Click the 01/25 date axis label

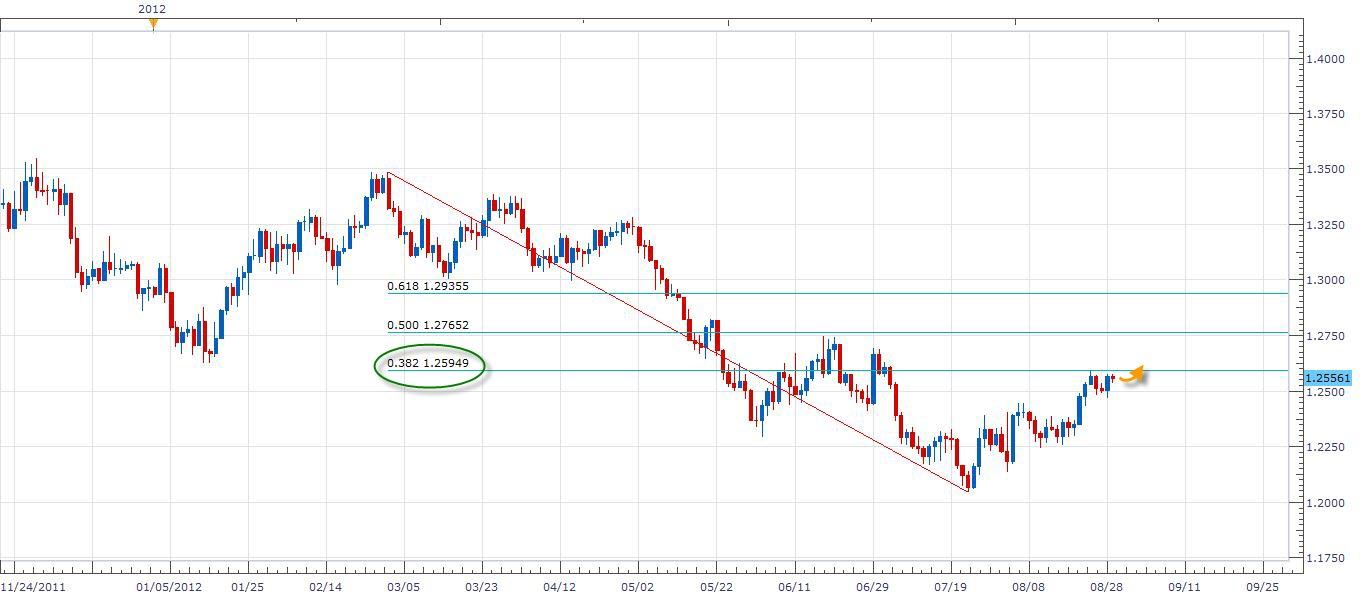pyautogui.click(x=247, y=587)
